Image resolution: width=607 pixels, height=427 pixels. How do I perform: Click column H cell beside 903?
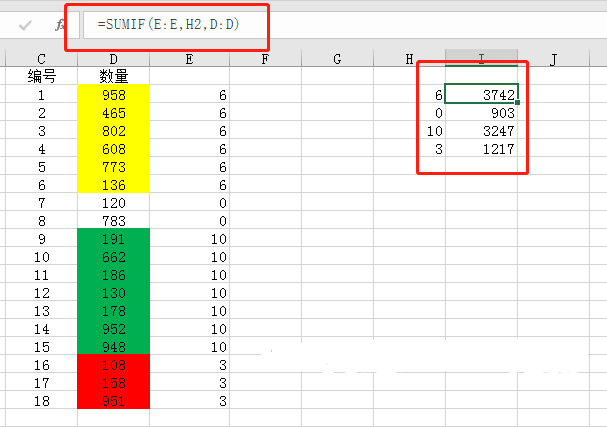409,112
